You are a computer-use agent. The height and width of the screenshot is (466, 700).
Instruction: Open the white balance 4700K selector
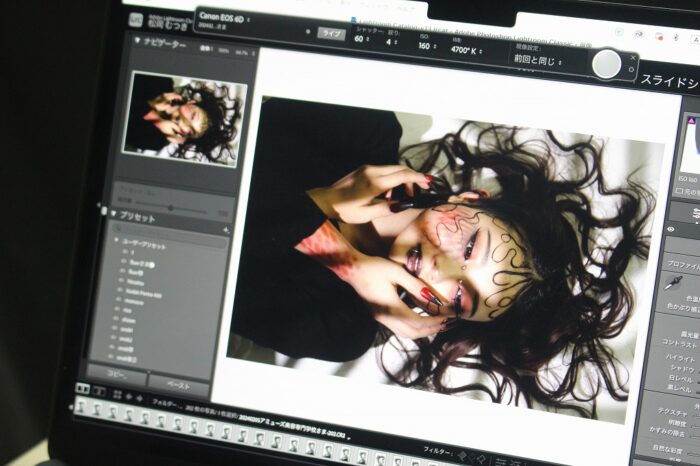pos(466,50)
